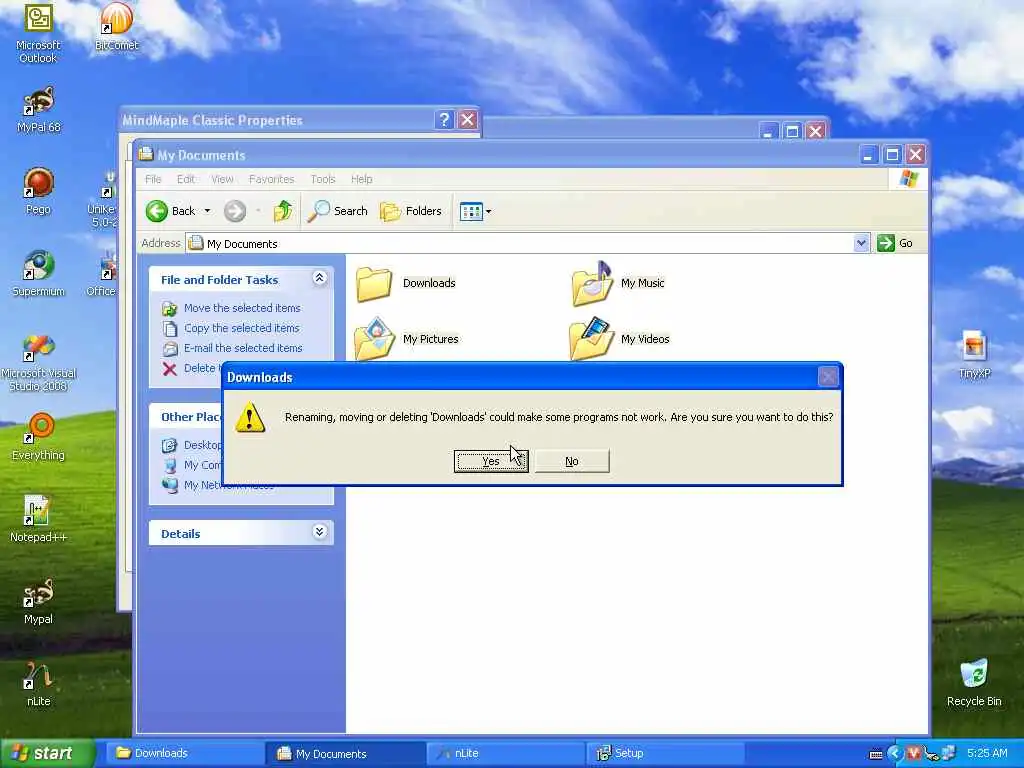This screenshot has width=1024, height=768.
Task: Toggle the Folders pane
Action: (411, 211)
